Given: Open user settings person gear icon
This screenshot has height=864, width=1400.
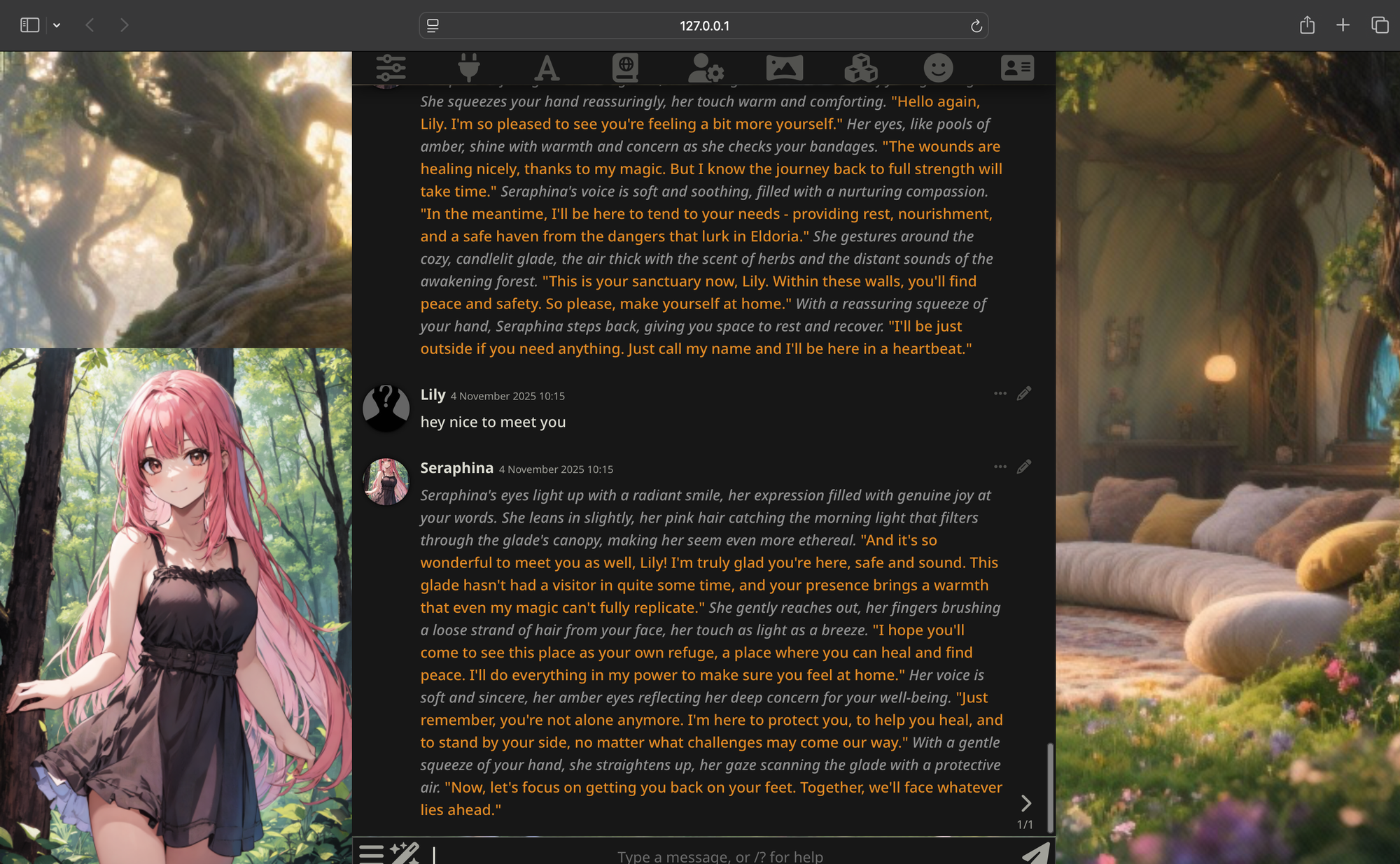Looking at the screenshot, I should point(705,68).
